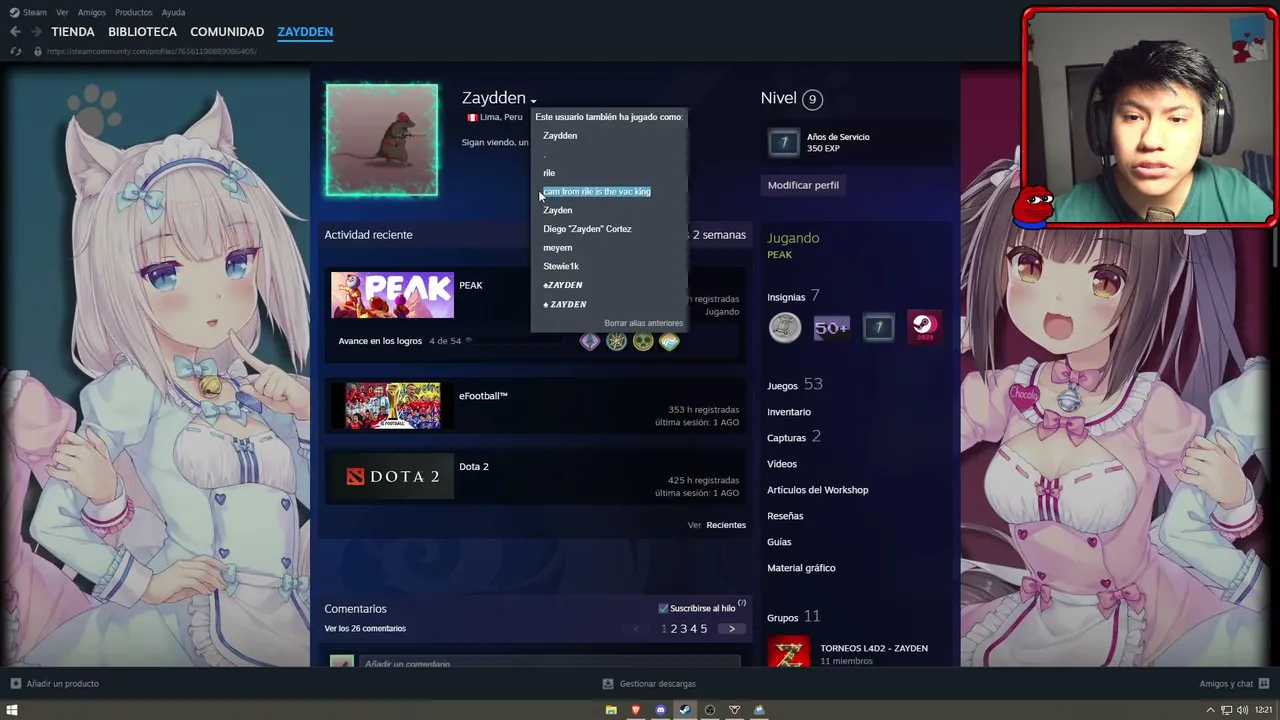The image size is (1280, 720).
Task: Click Borrar alias anteriores
Action: coord(644,323)
